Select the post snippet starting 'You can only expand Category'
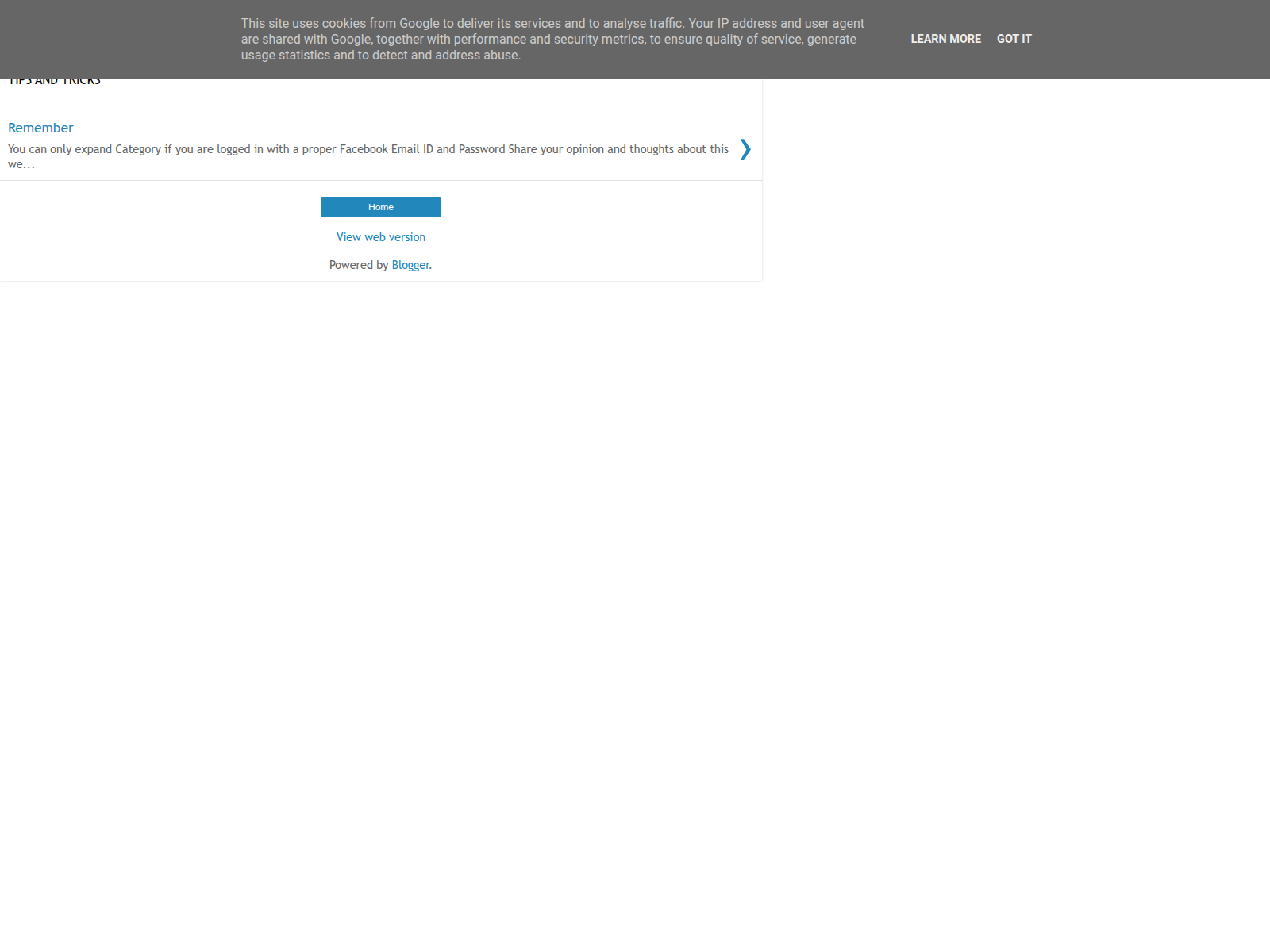The width and height of the screenshot is (1270, 952). (x=368, y=156)
